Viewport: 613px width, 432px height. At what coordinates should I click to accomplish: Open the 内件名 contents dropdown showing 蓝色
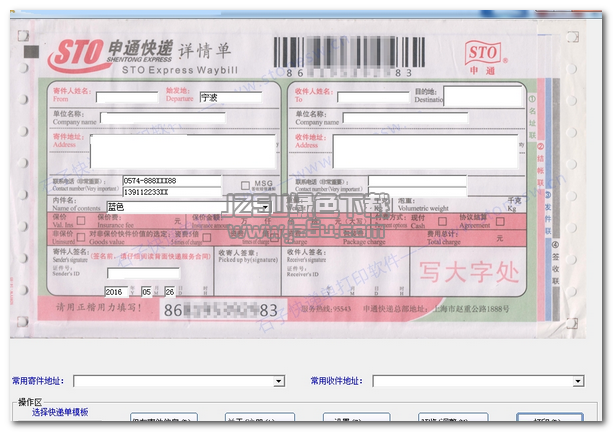[x=265, y=207]
